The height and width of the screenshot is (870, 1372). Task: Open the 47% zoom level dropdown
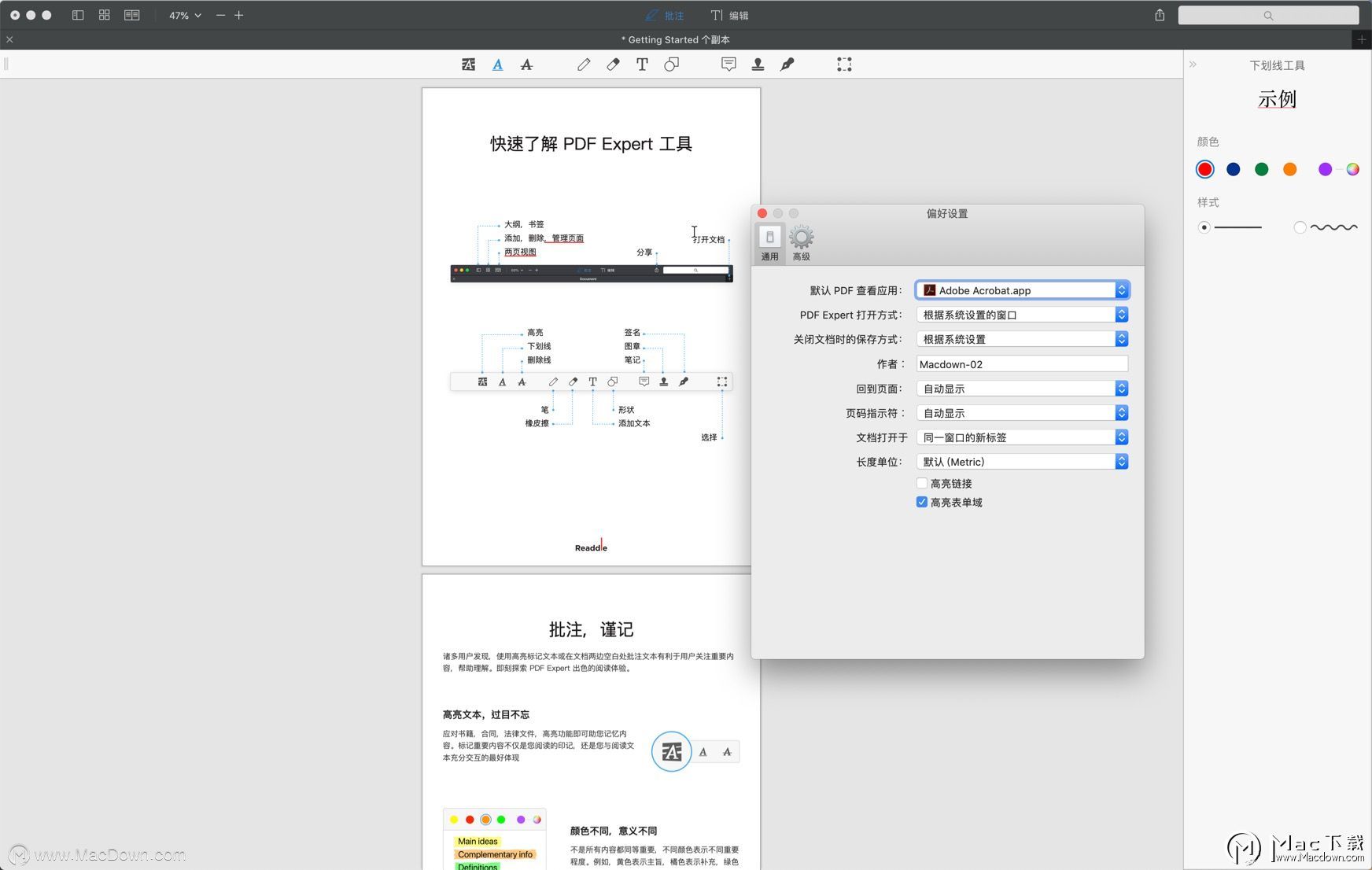(x=185, y=15)
